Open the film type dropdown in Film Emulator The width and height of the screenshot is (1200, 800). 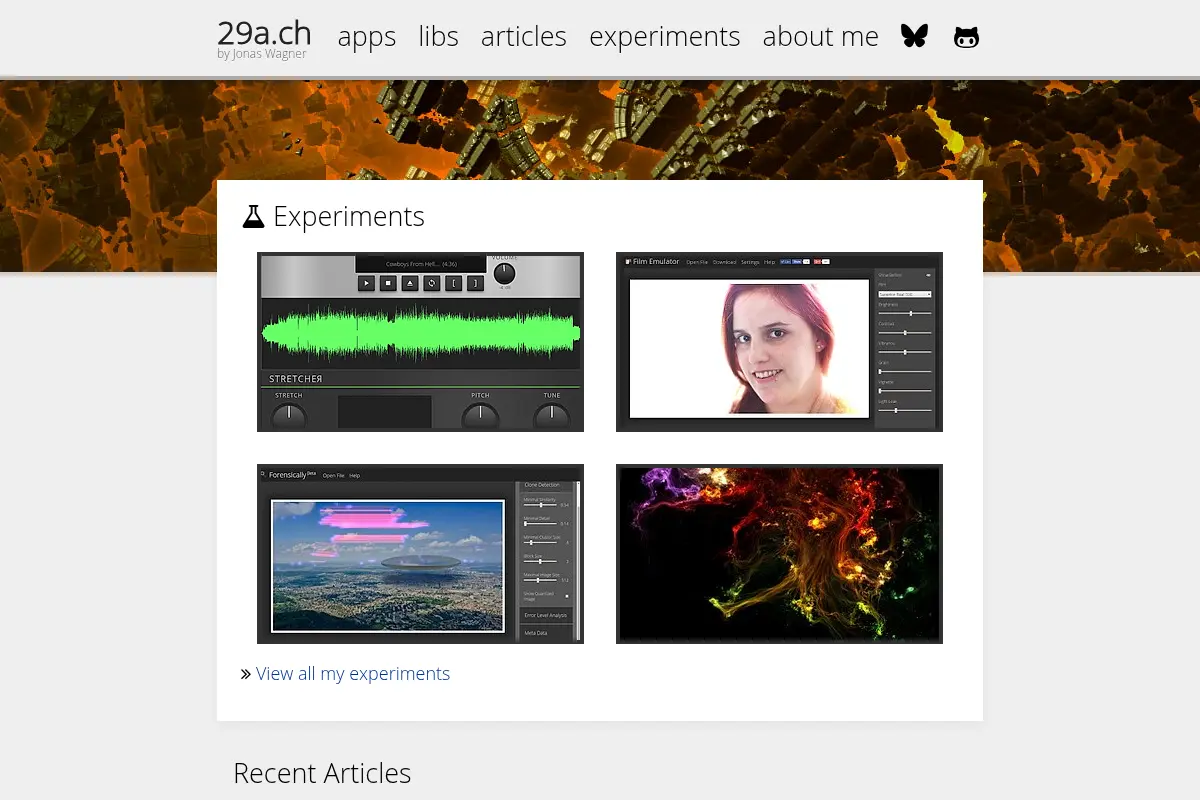coord(904,294)
